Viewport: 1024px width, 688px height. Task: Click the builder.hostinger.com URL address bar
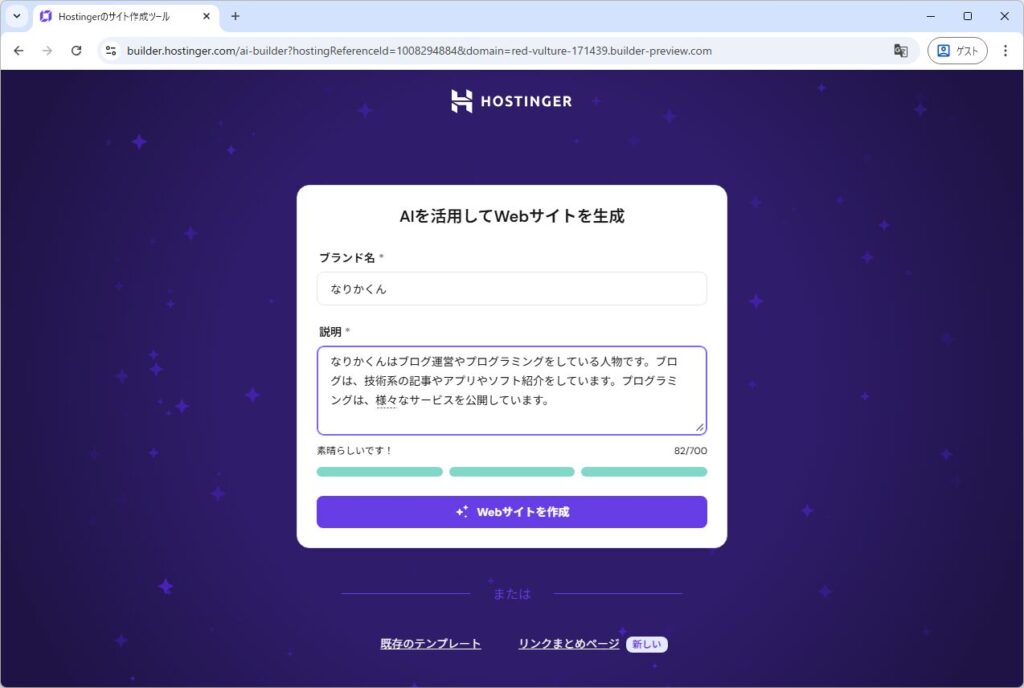click(x=420, y=51)
